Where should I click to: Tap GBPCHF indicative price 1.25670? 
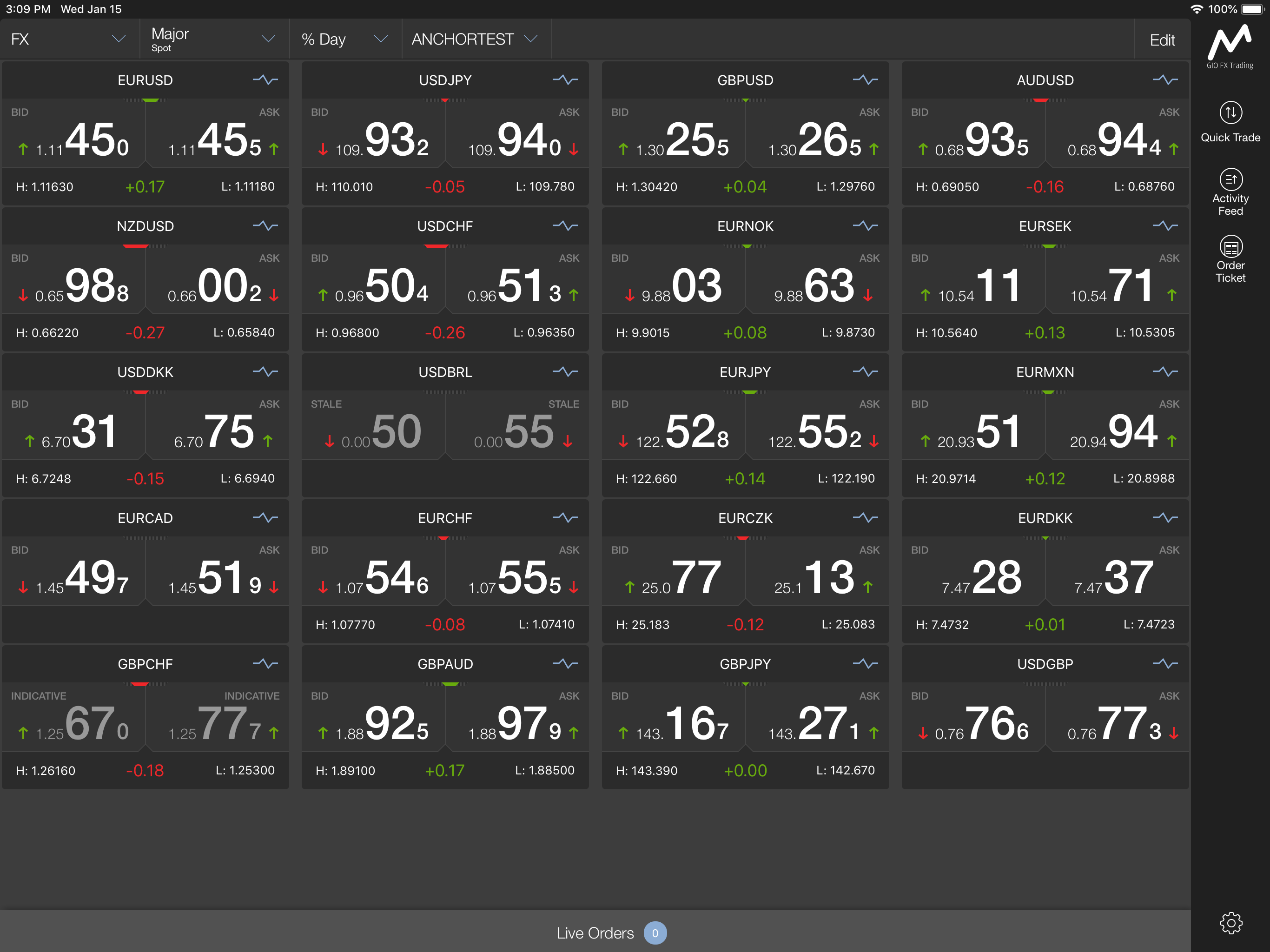[73, 717]
